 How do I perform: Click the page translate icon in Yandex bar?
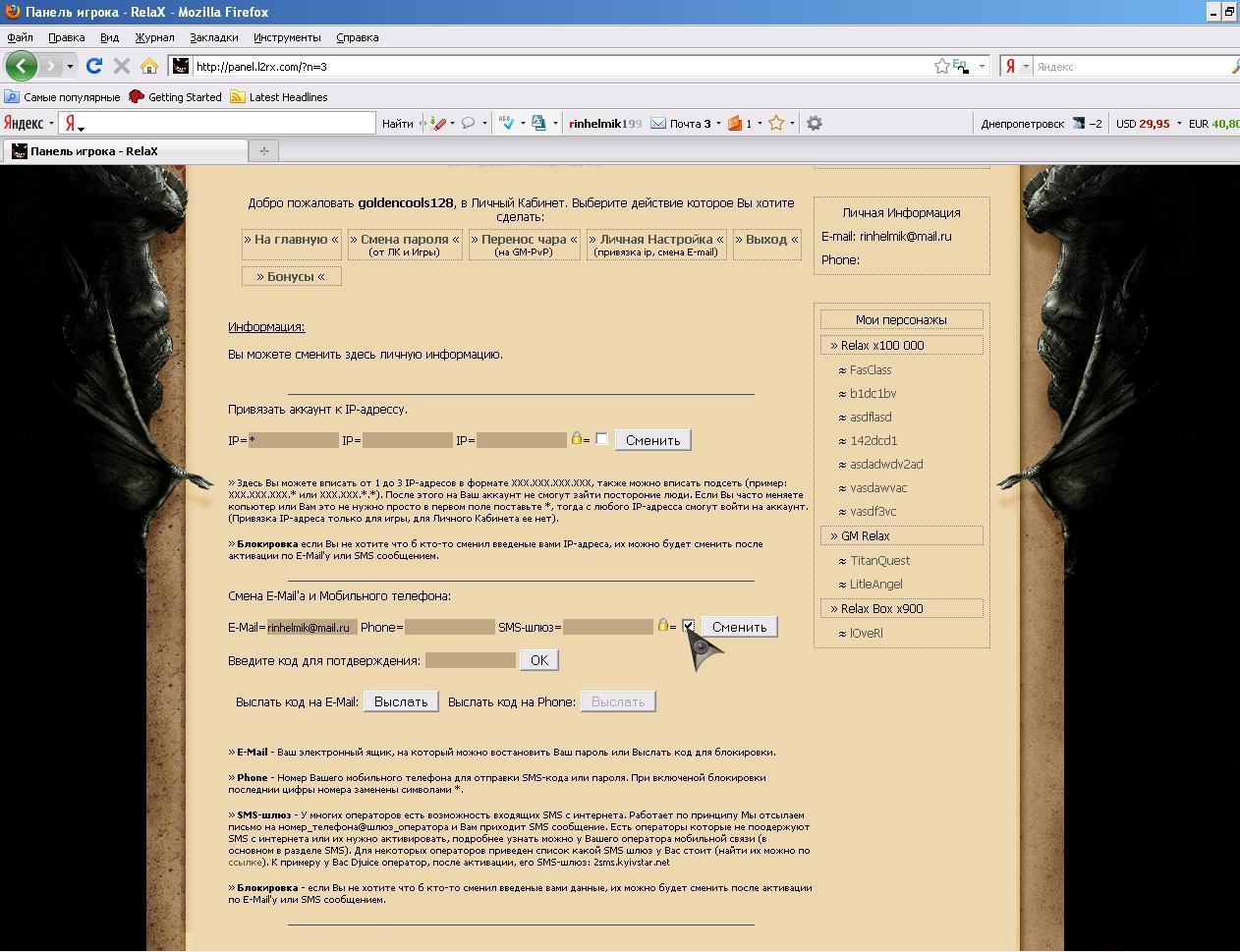538,123
